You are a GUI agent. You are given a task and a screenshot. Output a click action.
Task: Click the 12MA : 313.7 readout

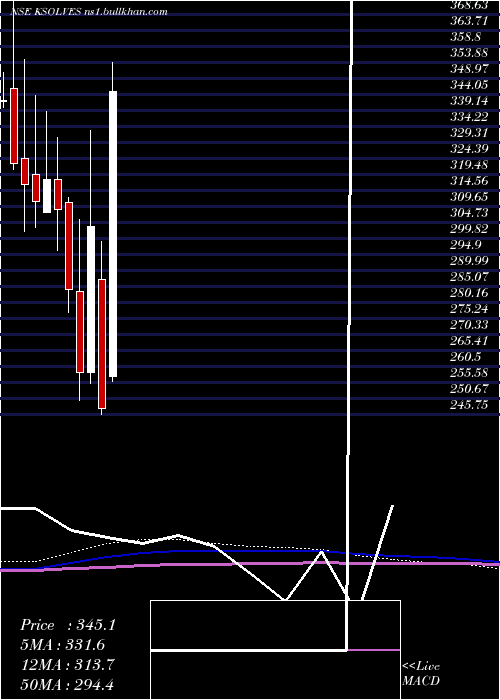tap(67, 665)
